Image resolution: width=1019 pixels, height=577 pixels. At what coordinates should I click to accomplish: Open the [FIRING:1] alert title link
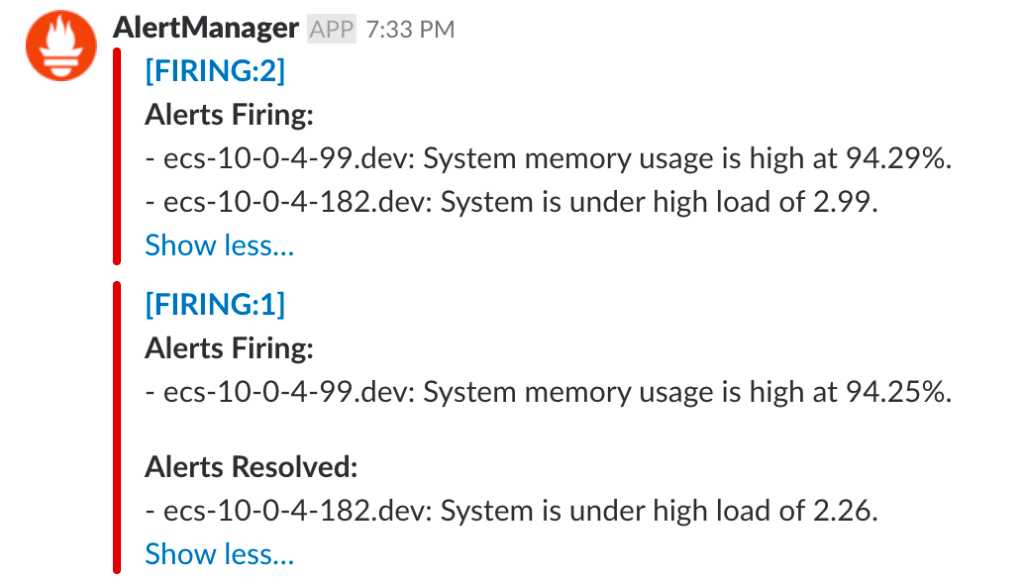coord(215,303)
